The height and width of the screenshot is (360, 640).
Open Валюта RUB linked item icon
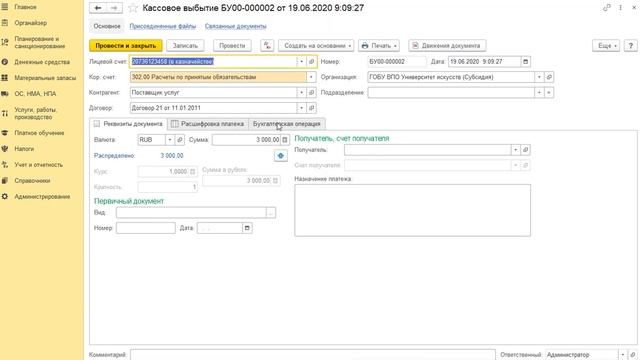[x=180, y=140]
